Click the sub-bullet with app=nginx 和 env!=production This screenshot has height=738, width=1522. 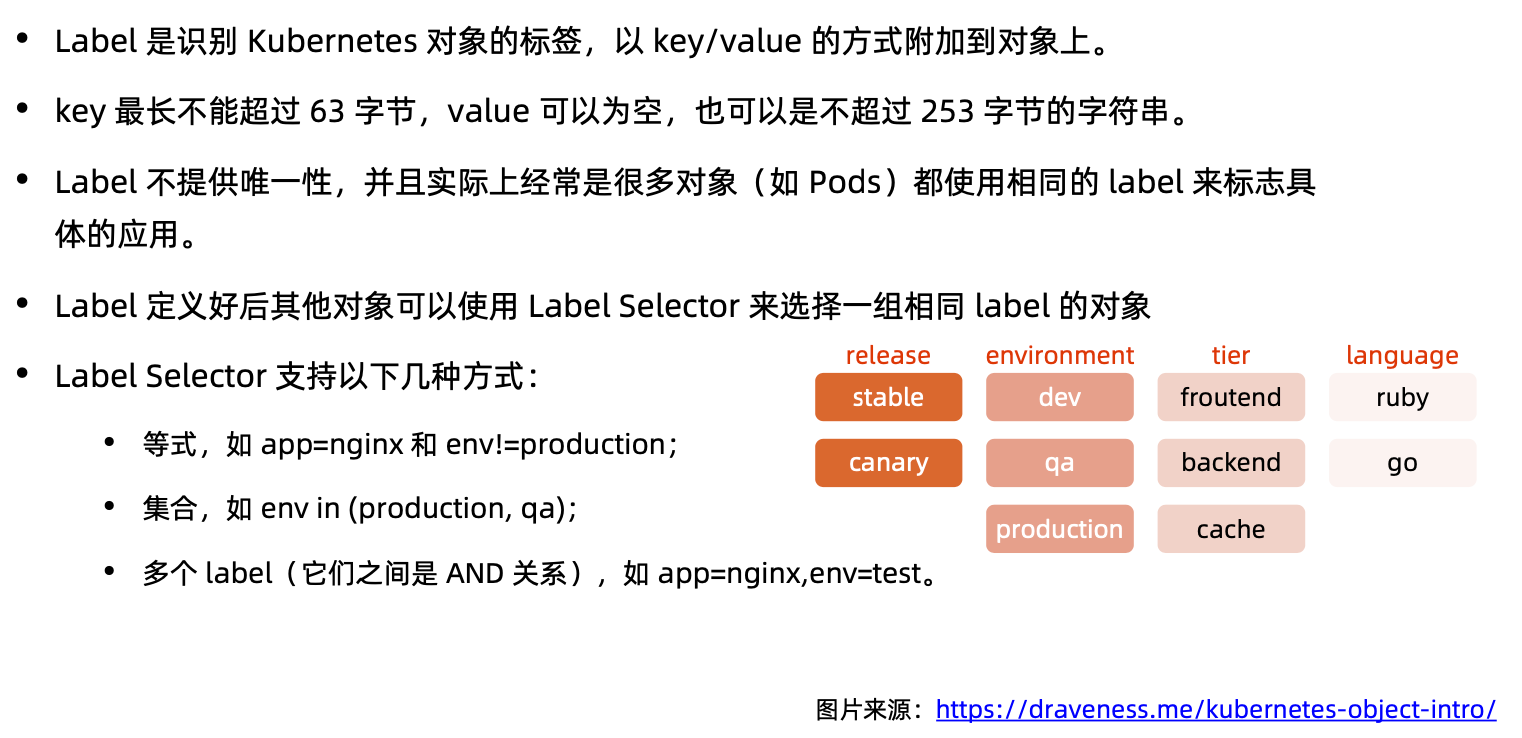coord(410,444)
